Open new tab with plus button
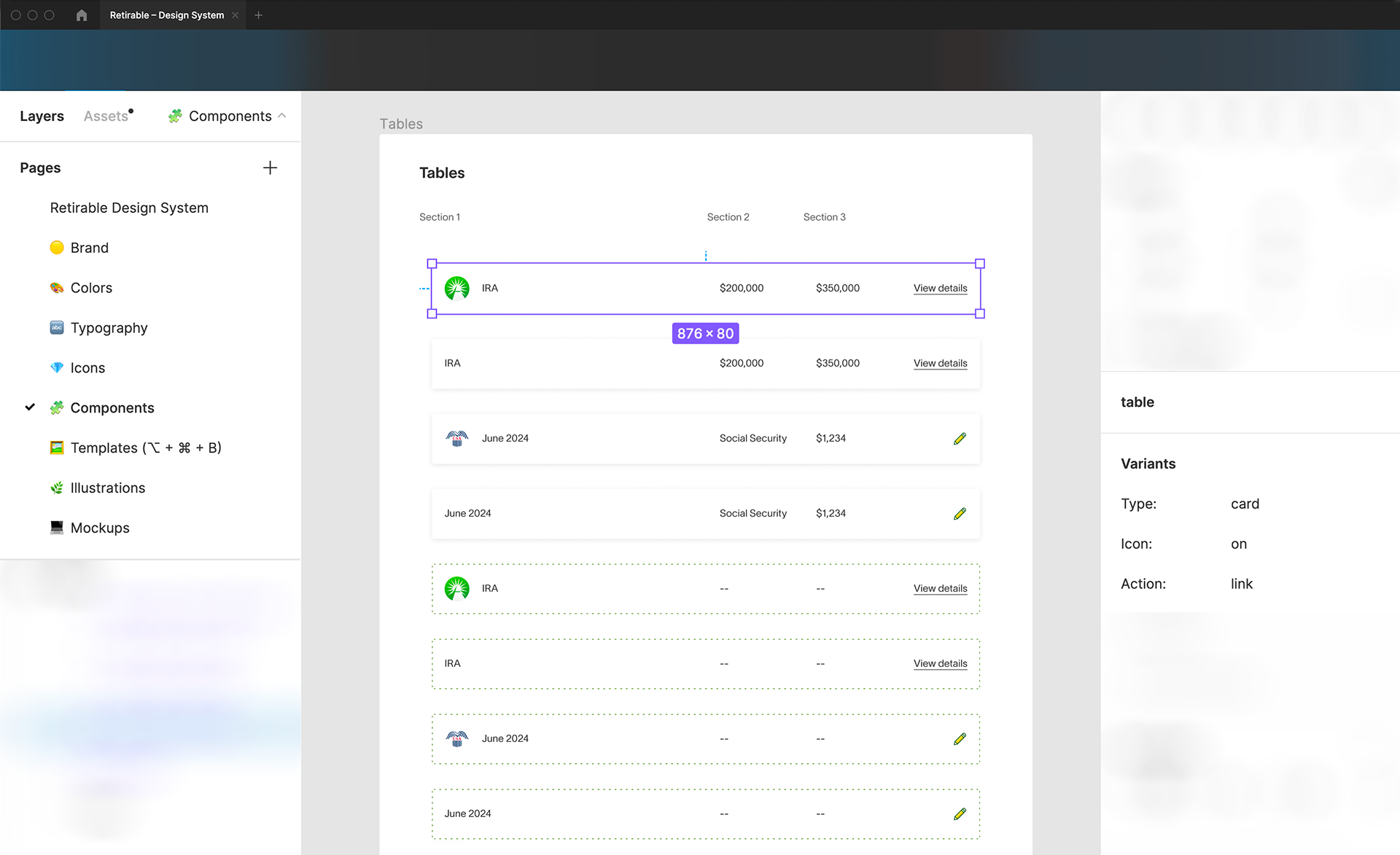 (x=259, y=15)
